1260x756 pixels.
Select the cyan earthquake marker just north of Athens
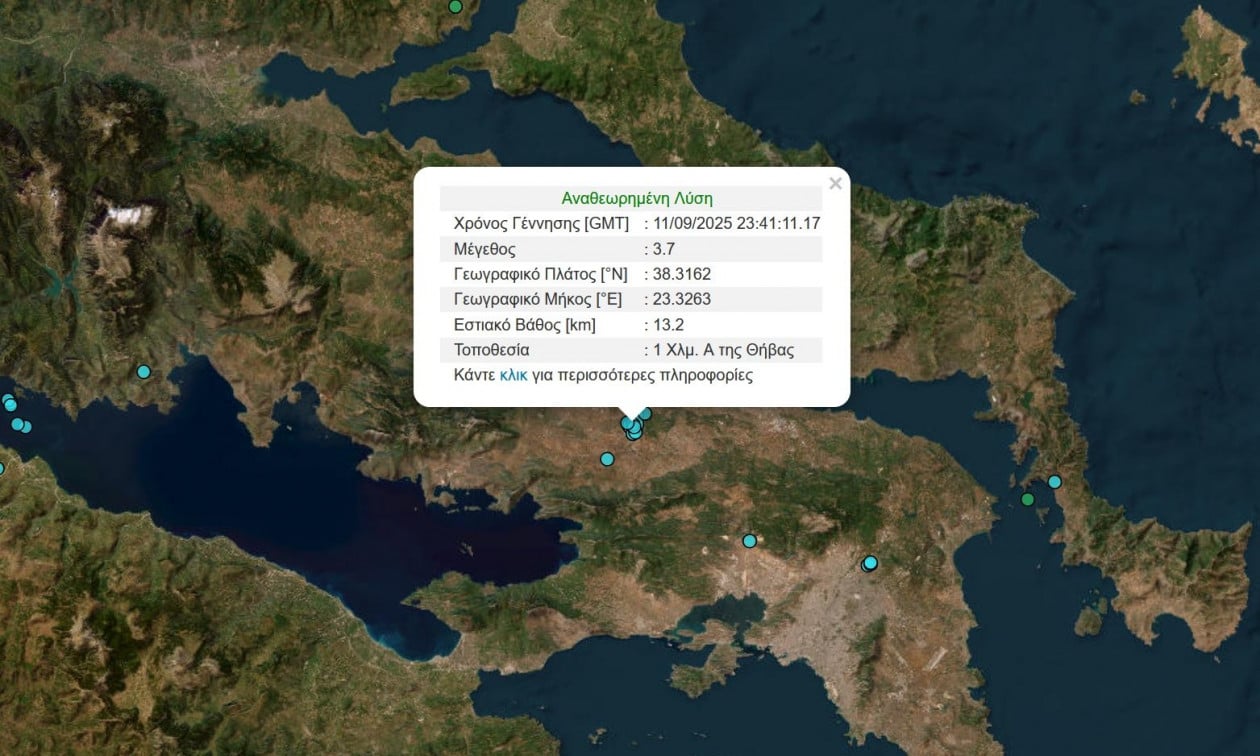(749, 541)
